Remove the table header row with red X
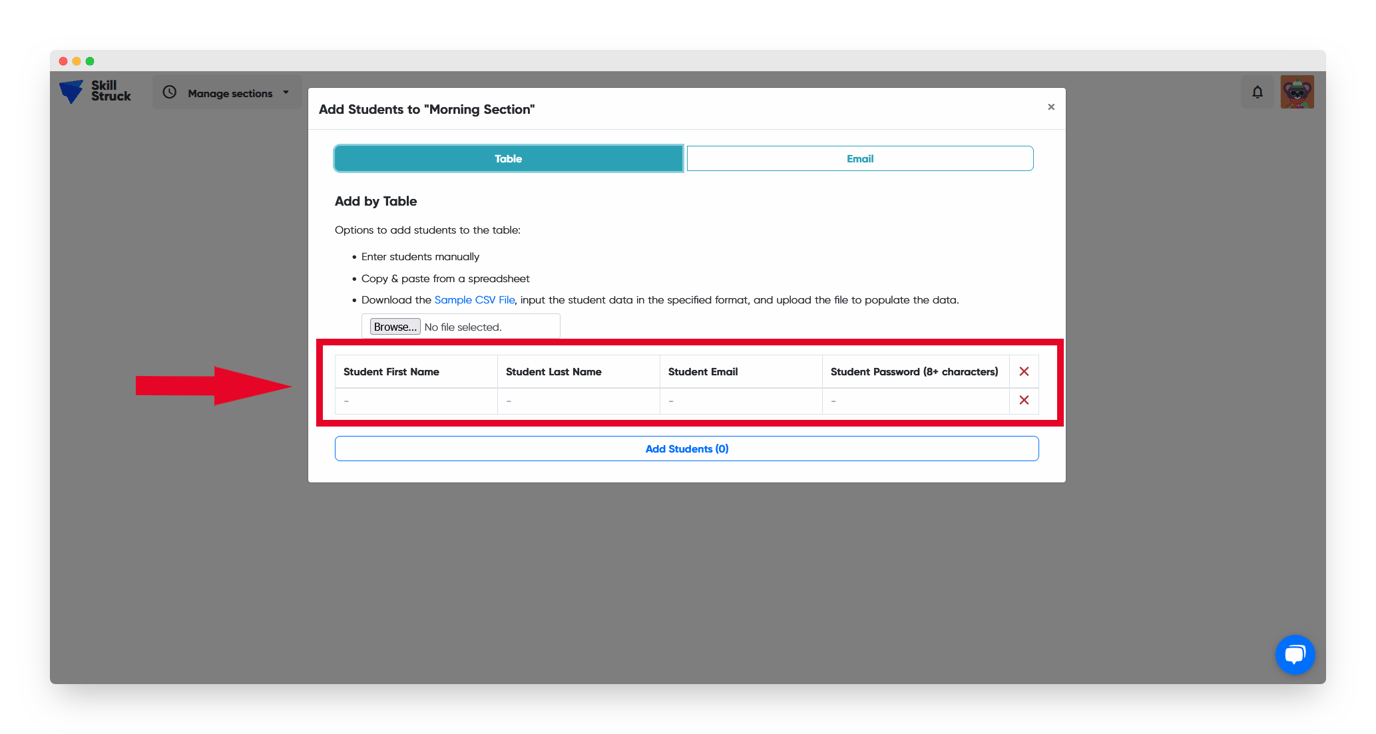This screenshot has width=1376, height=734. point(1023,371)
